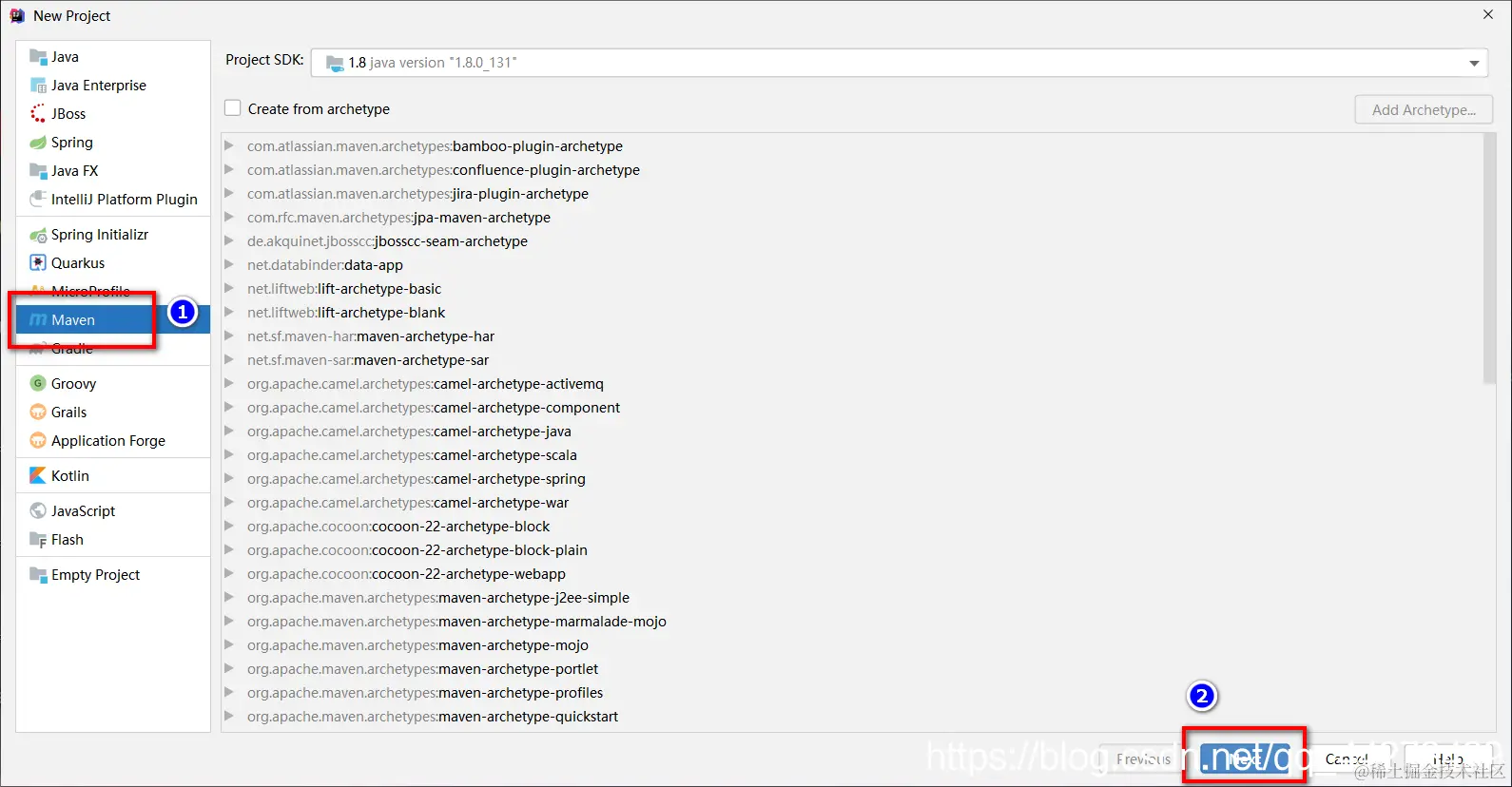Click the Next button

click(x=1245, y=758)
